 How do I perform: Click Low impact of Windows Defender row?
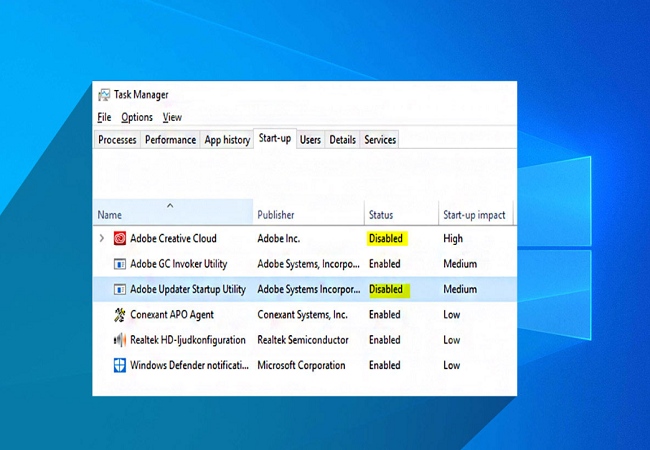coord(452,365)
